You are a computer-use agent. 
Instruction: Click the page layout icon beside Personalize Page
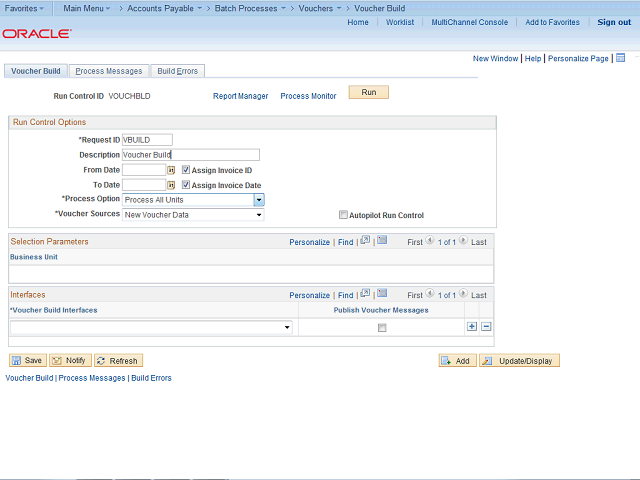coord(620,58)
